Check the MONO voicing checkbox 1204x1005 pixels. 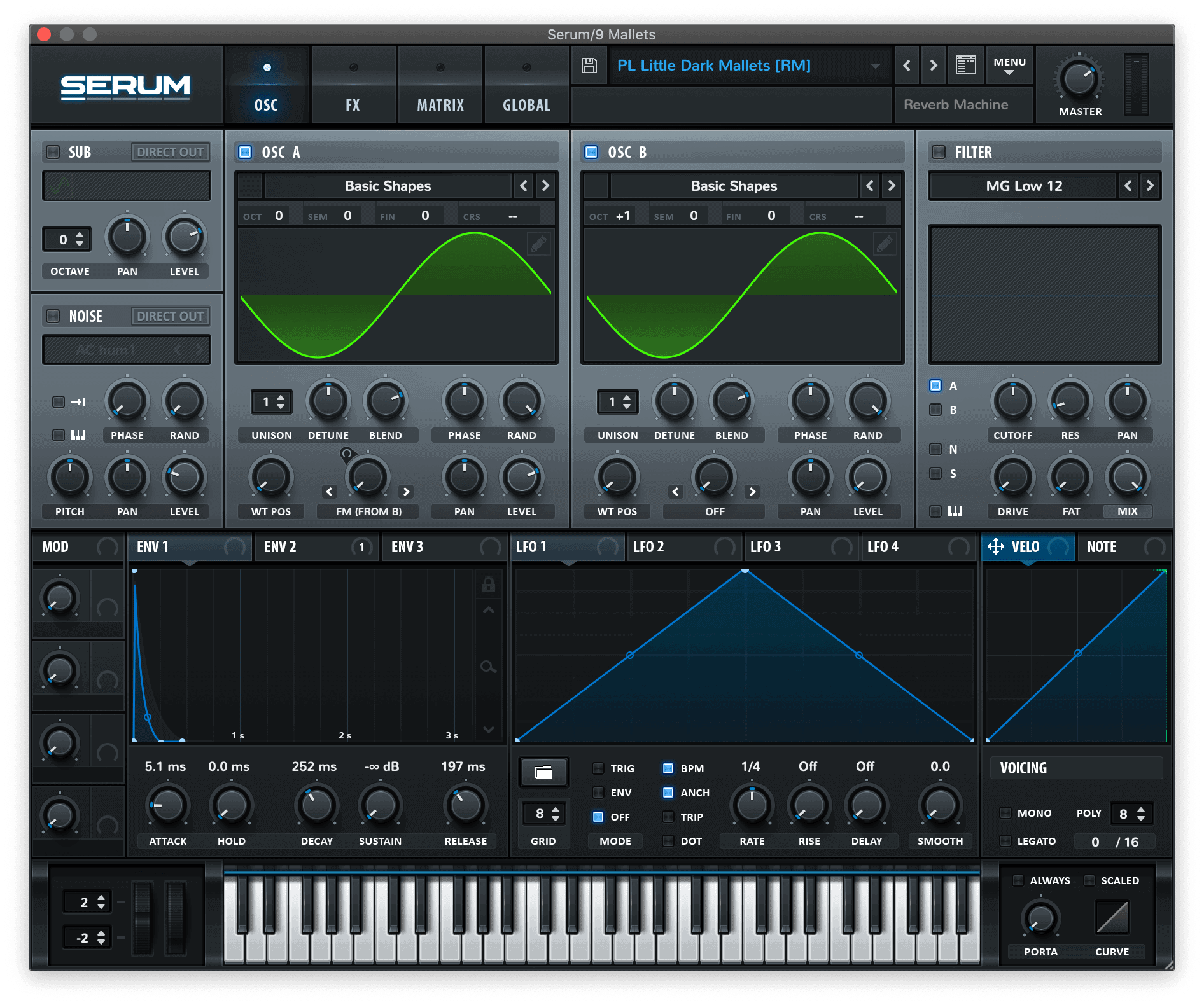coord(1005,813)
